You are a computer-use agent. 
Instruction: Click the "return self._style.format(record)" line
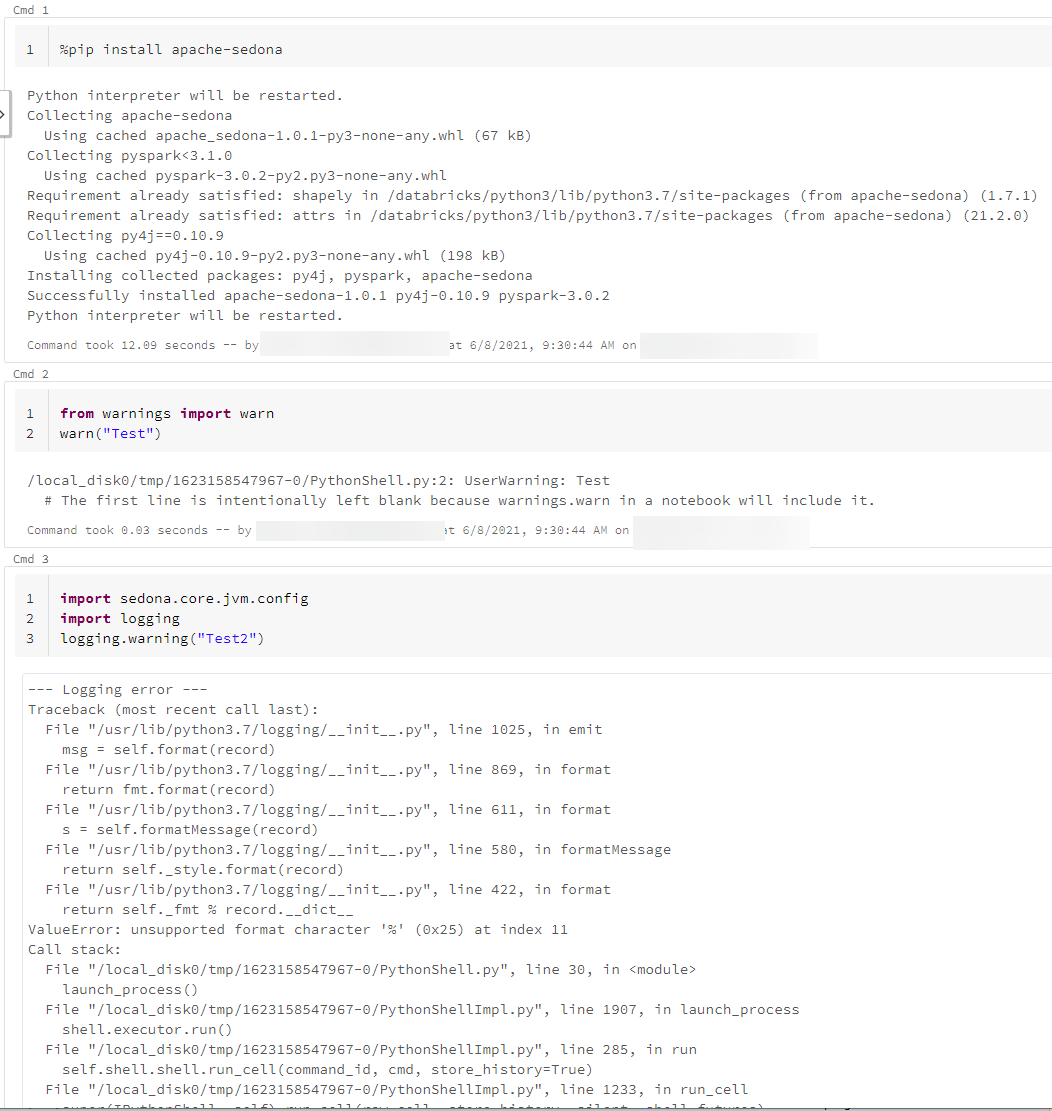click(x=203, y=869)
